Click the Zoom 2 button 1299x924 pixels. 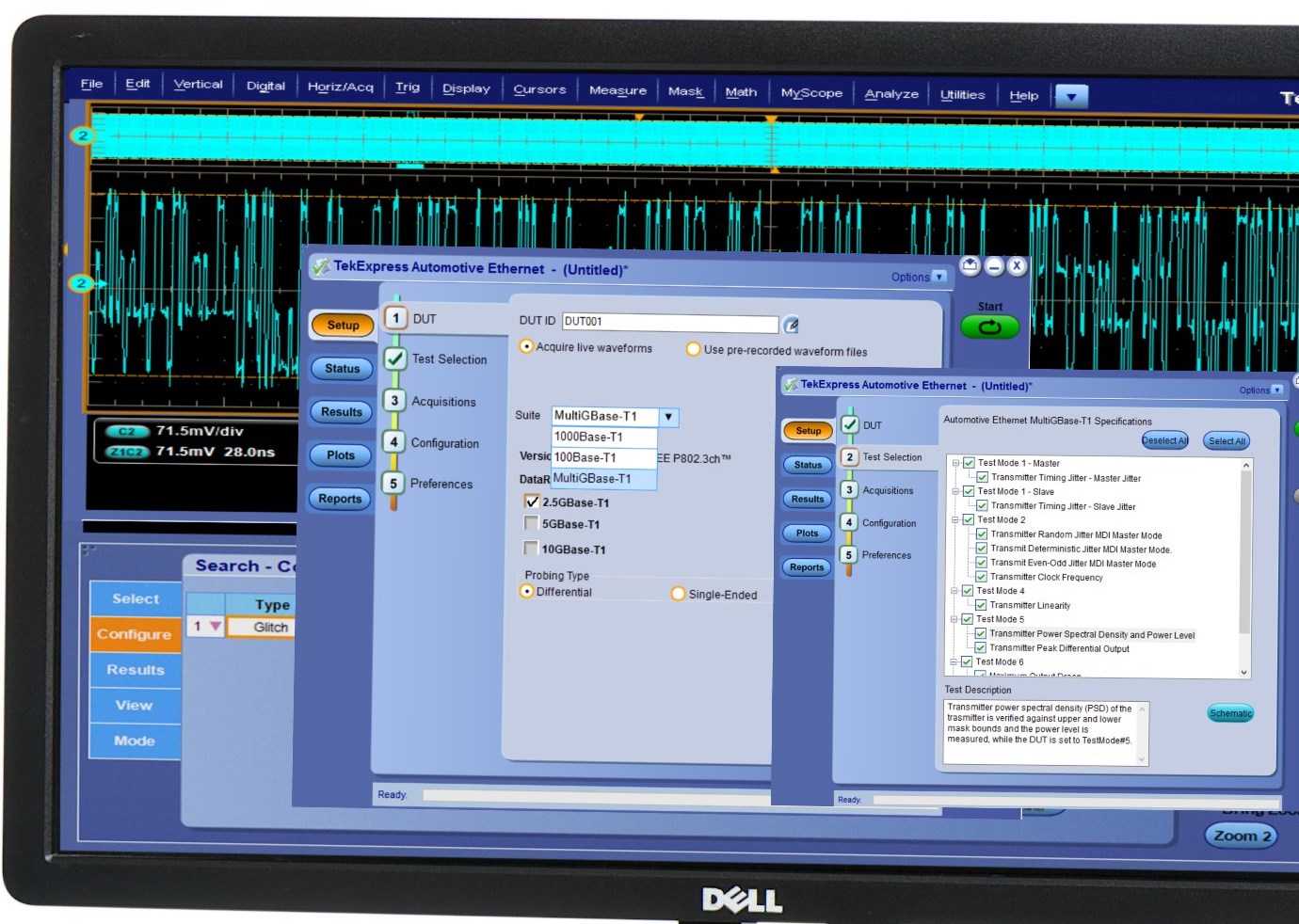[x=1241, y=836]
